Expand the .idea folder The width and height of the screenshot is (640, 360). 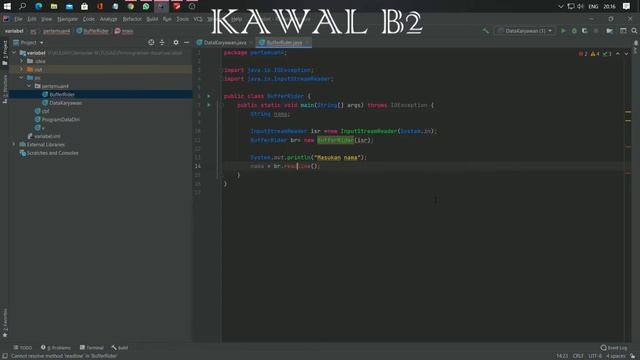pyautogui.click(x=22, y=61)
